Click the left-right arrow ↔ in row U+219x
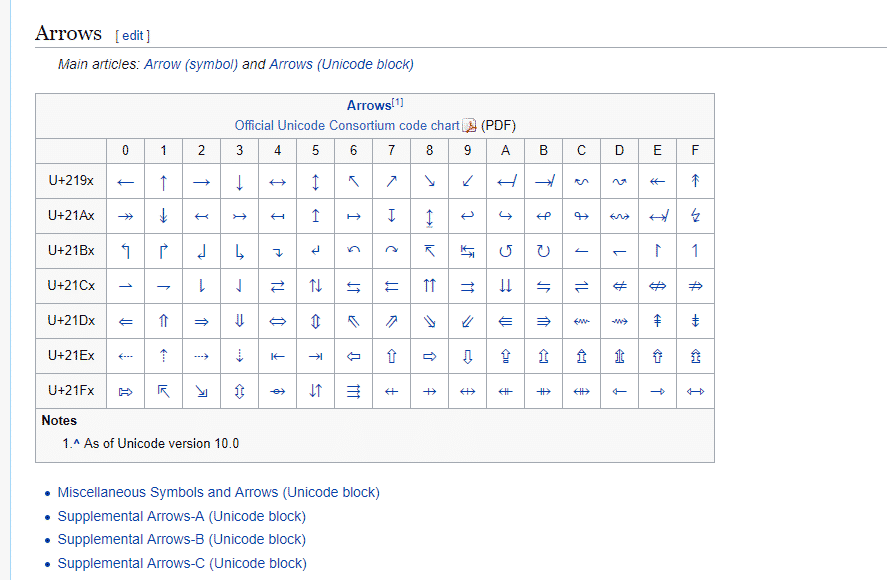887x580 pixels. tap(277, 182)
